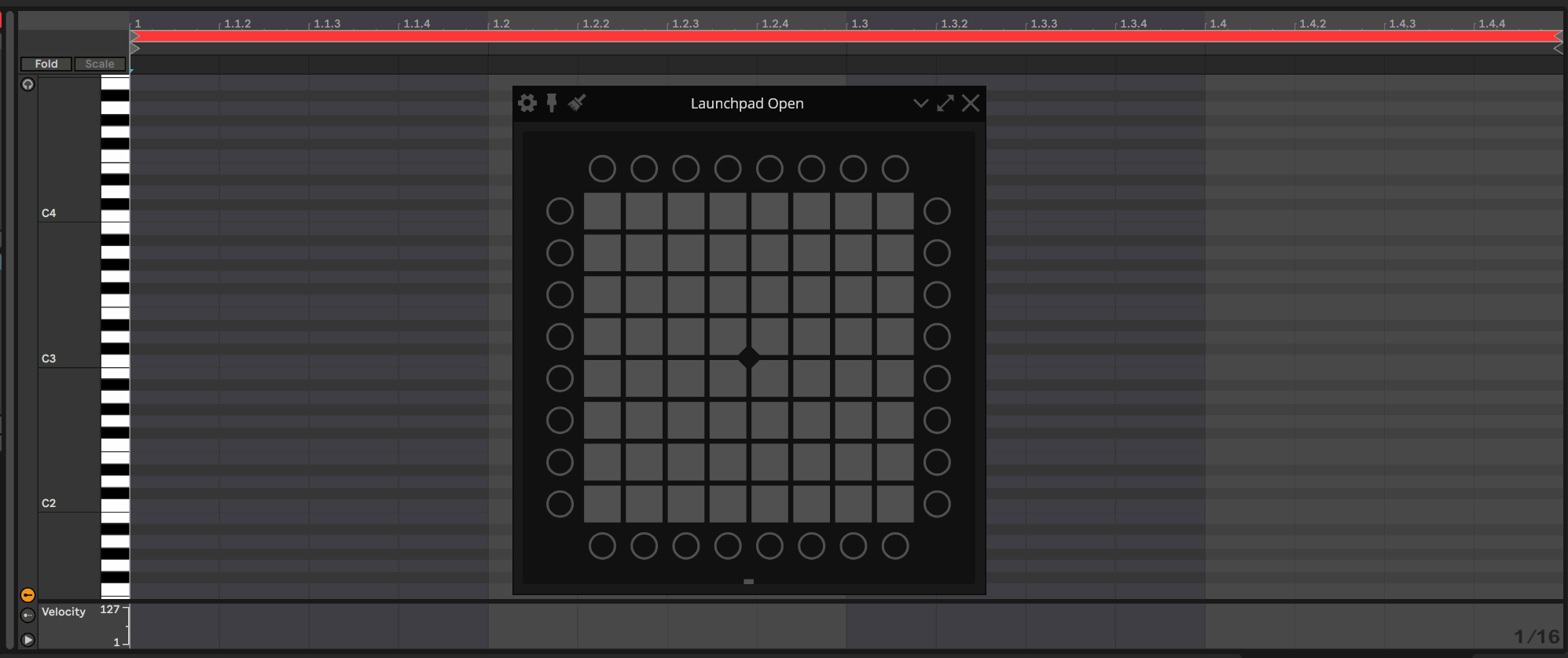Click the small handle at Launchpad bottom
The width and height of the screenshot is (1568, 658).
point(748,582)
